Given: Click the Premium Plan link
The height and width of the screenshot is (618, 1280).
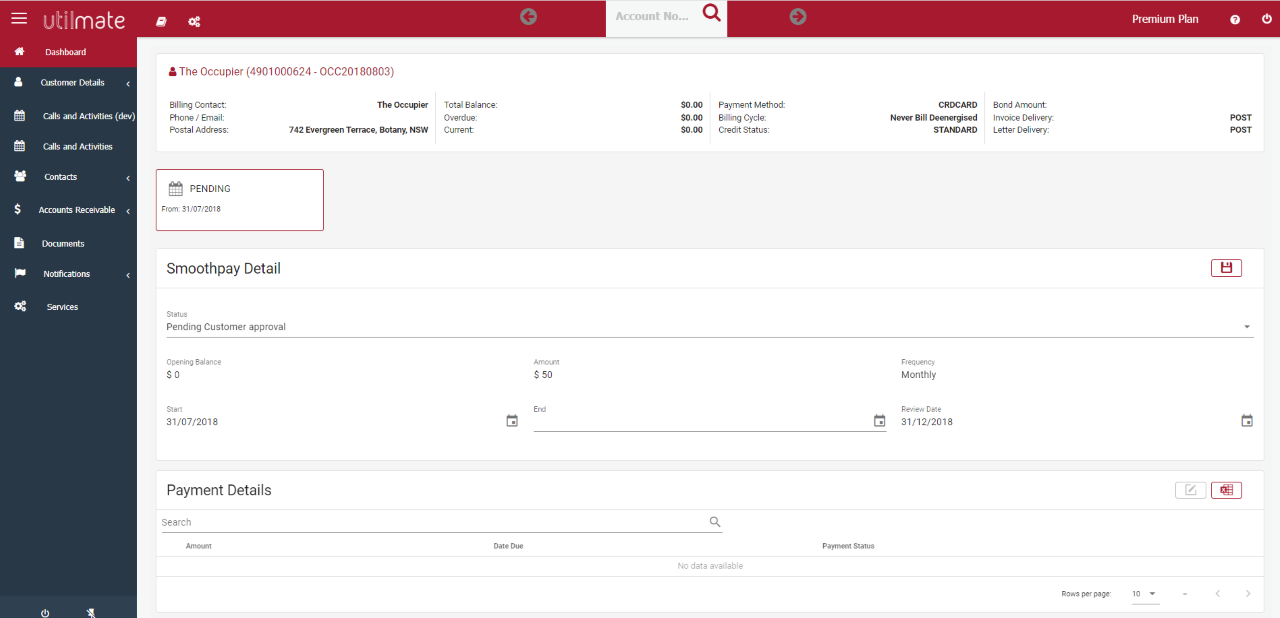Looking at the screenshot, I should point(1165,19).
